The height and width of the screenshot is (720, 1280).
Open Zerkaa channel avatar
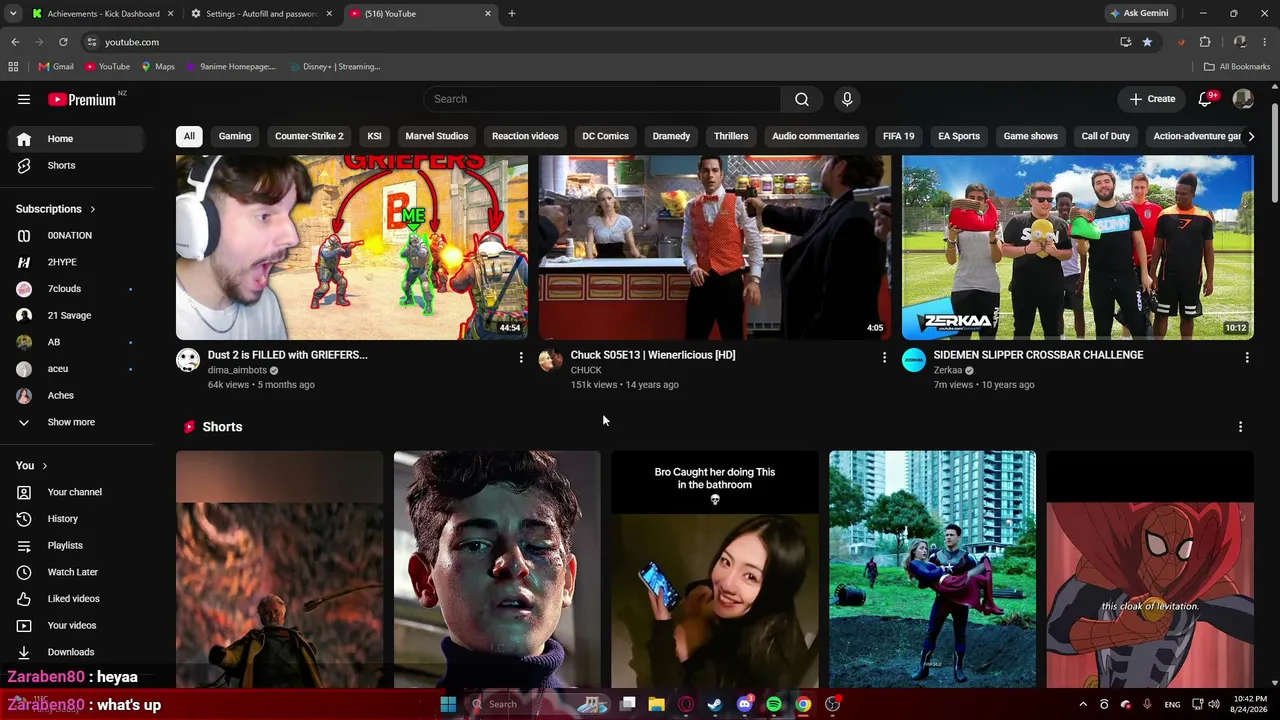(x=914, y=360)
